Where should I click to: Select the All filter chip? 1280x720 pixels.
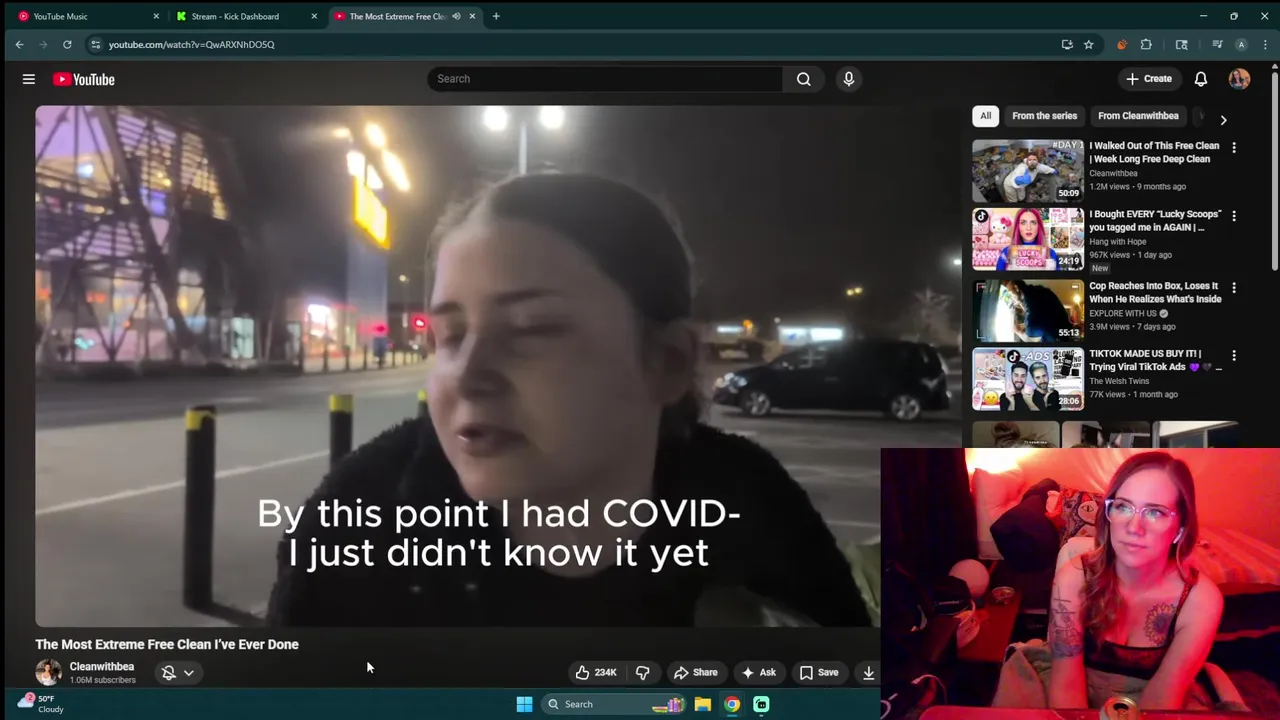click(x=985, y=116)
